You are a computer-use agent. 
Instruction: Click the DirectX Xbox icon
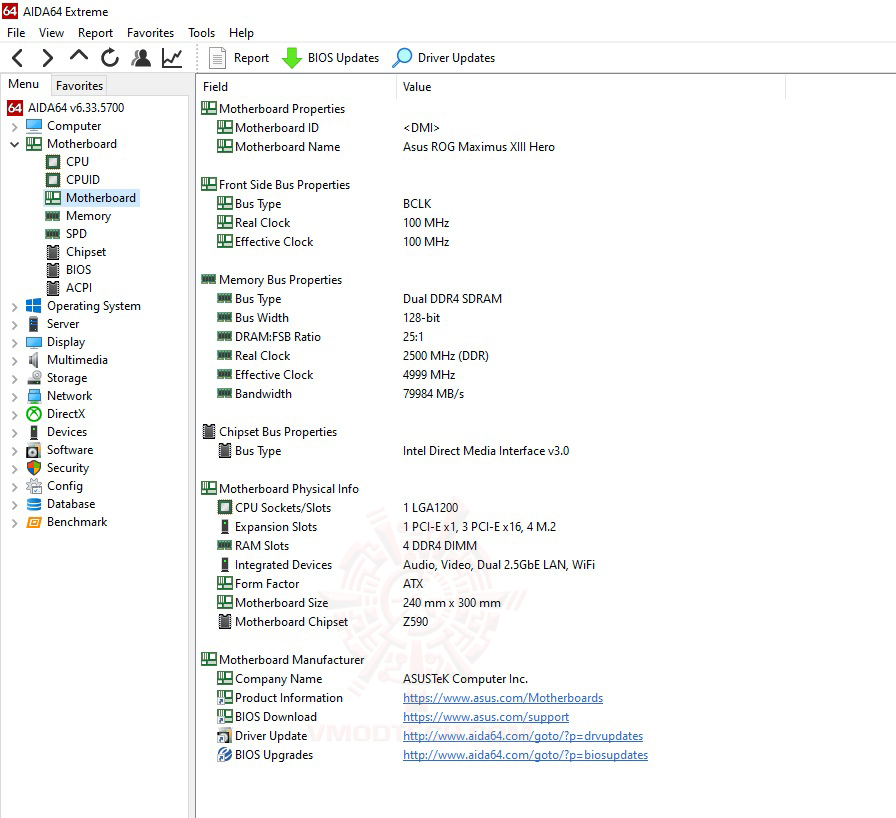[34, 414]
